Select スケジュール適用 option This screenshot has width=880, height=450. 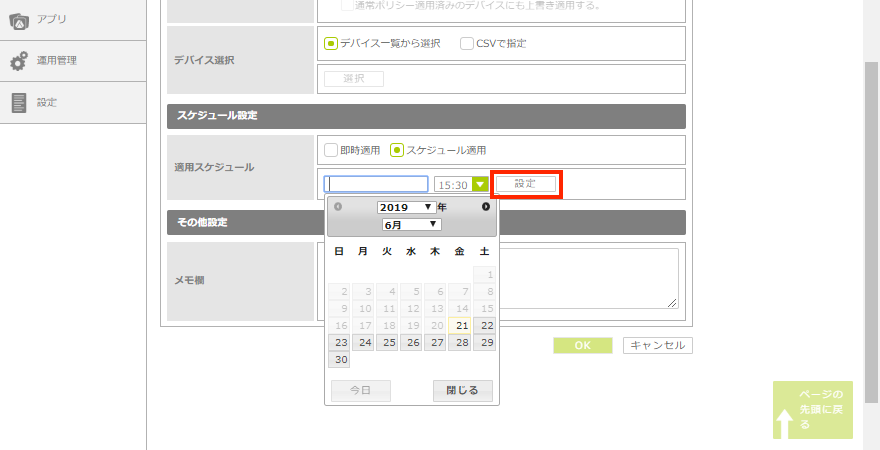397,150
